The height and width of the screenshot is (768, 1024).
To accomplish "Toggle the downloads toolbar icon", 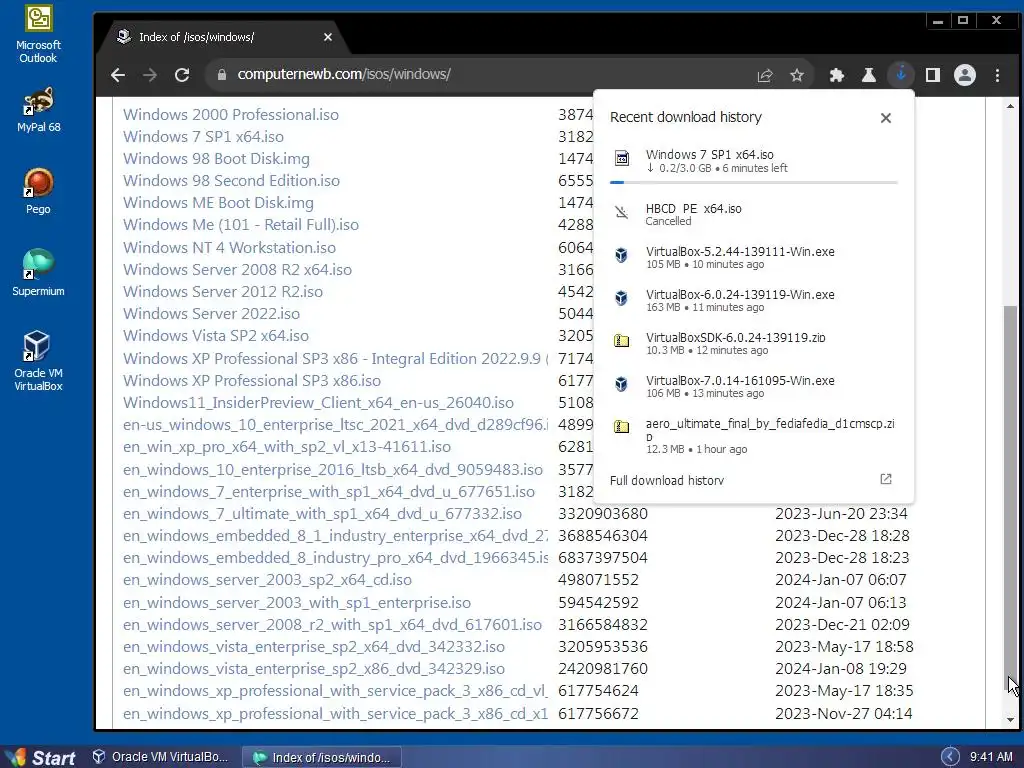I will pos(901,74).
